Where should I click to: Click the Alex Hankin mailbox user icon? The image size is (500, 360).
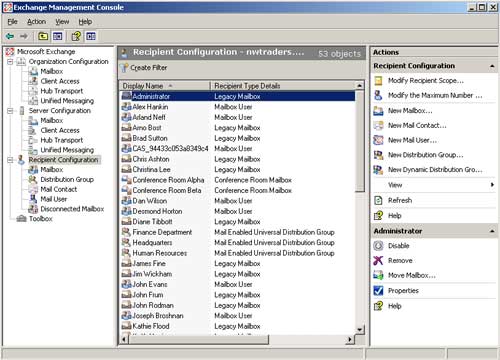[x=126, y=107]
